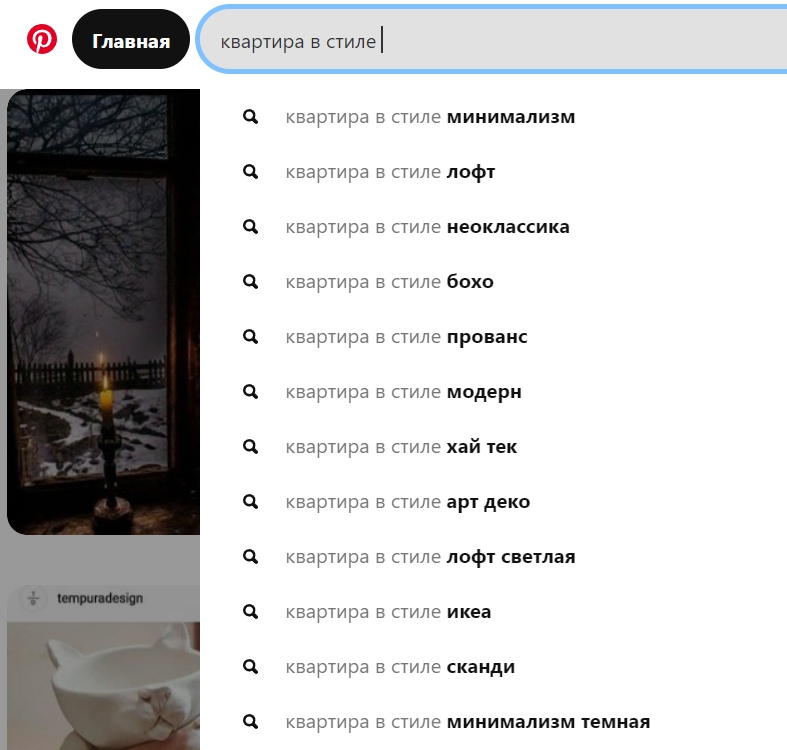Screen dimensions: 787x750
Task: Click search icon beside 'бохо' suggestion
Action: [x=250, y=282]
